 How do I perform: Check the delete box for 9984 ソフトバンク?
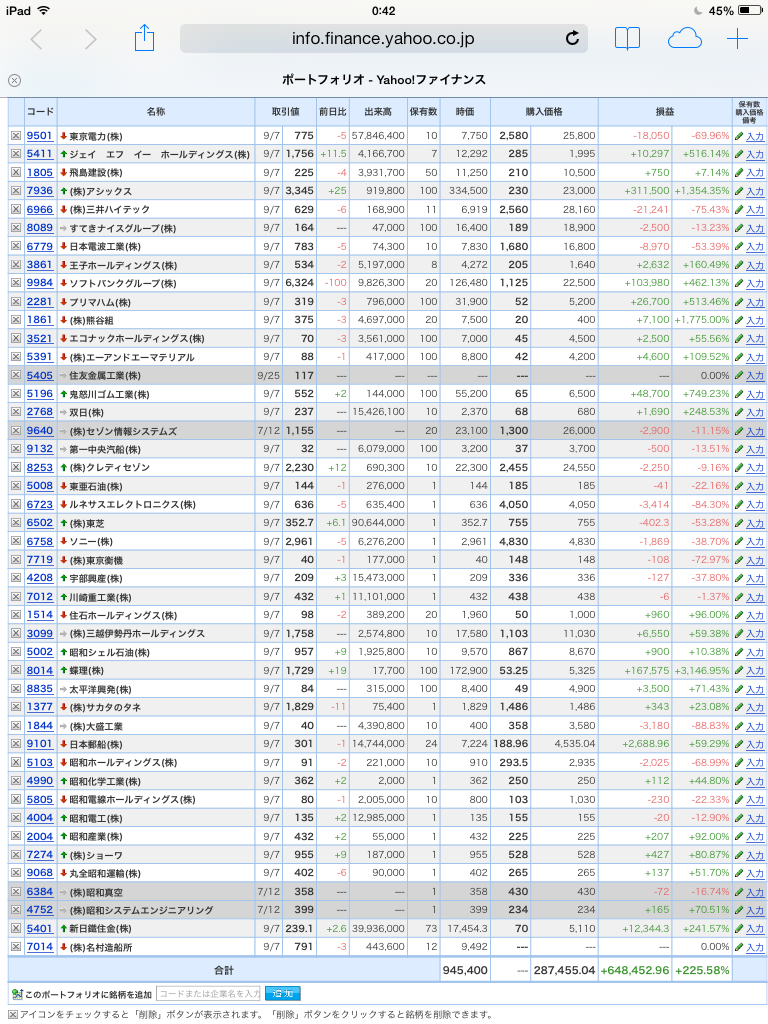click(15, 283)
